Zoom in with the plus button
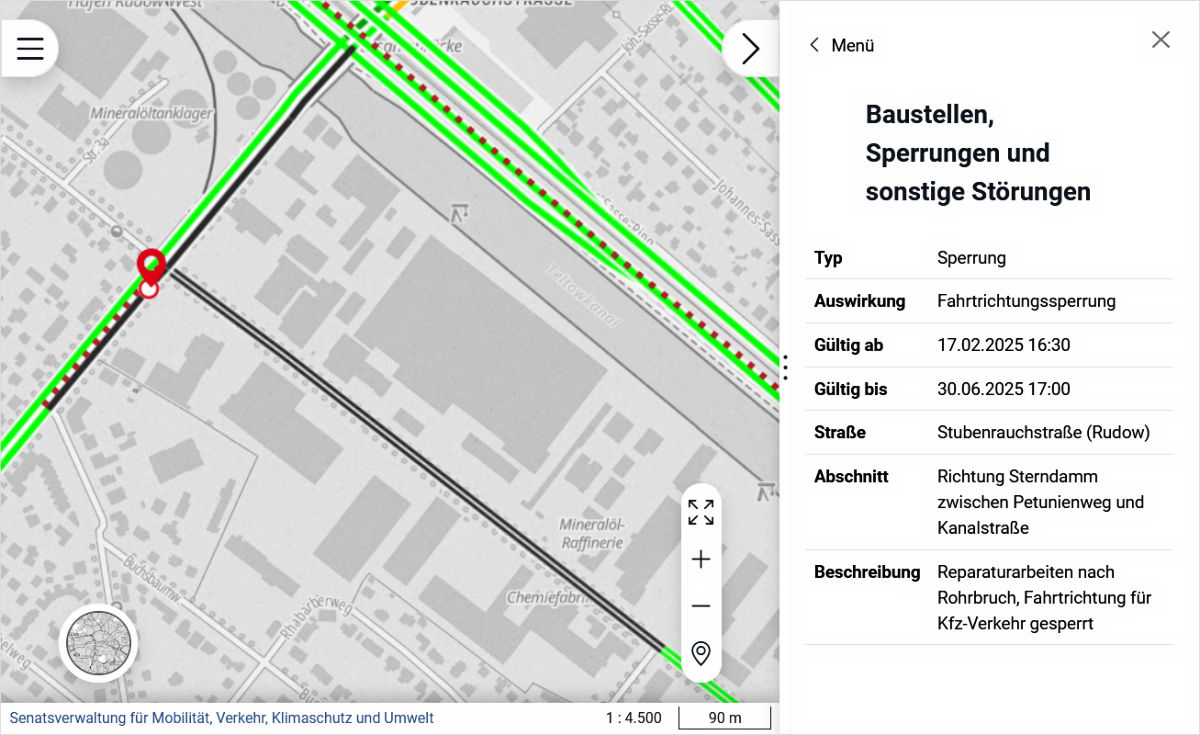This screenshot has width=1200, height=735. [x=701, y=559]
